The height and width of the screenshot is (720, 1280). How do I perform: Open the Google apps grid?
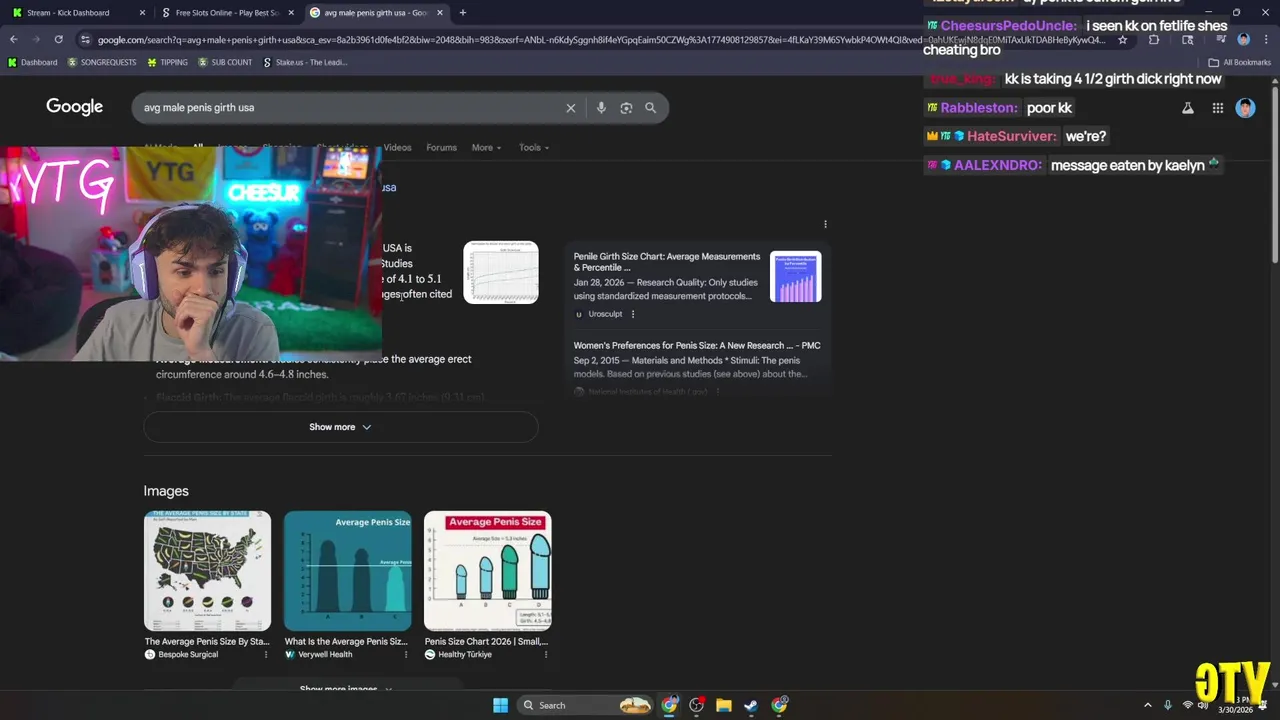pos(1217,108)
